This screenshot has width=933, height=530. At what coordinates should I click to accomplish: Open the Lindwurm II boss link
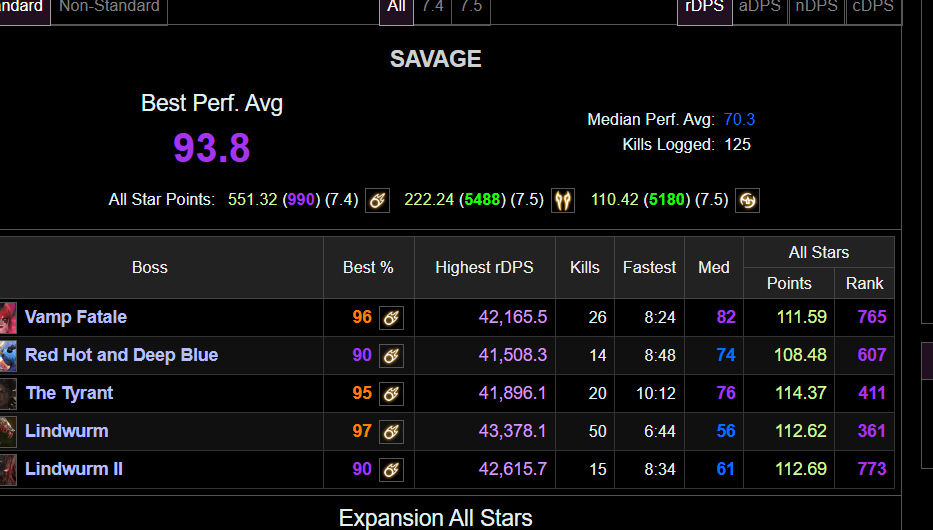pyautogui.click(x=74, y=469)
